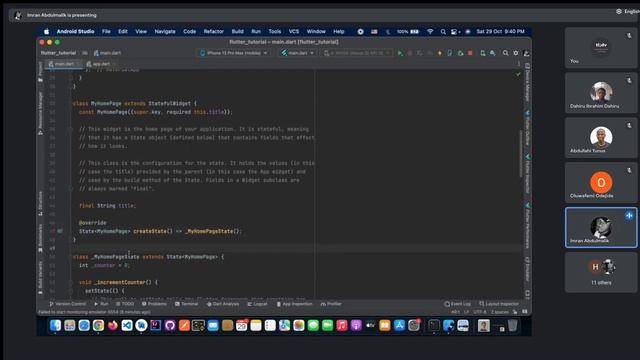Screen dimensions: 640x360
Task: Open Chrome from the Dock
Action: click(98, 325)
